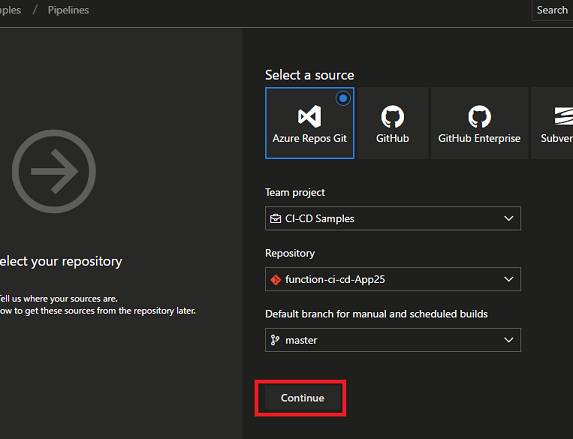
Task: Open the Pipelines breadcrumb item
Action: click(68, 10)
